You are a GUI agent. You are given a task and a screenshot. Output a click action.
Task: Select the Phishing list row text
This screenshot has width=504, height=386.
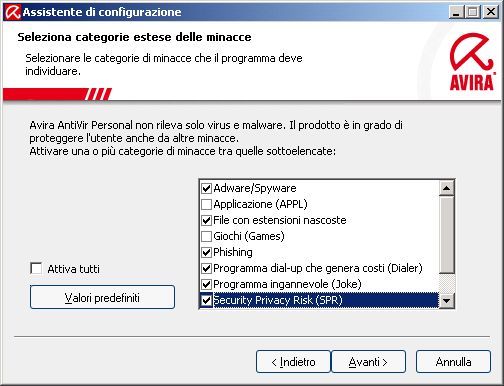(x=233, y=252)
